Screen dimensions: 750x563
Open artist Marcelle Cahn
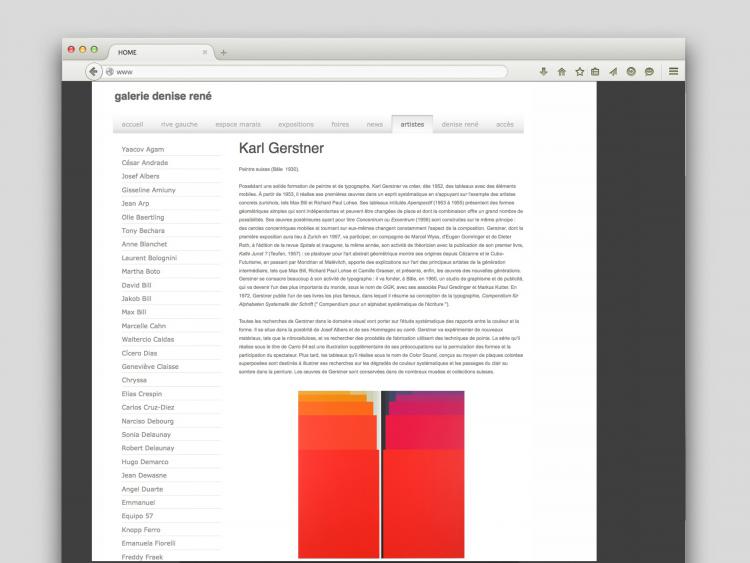(143, 326)
